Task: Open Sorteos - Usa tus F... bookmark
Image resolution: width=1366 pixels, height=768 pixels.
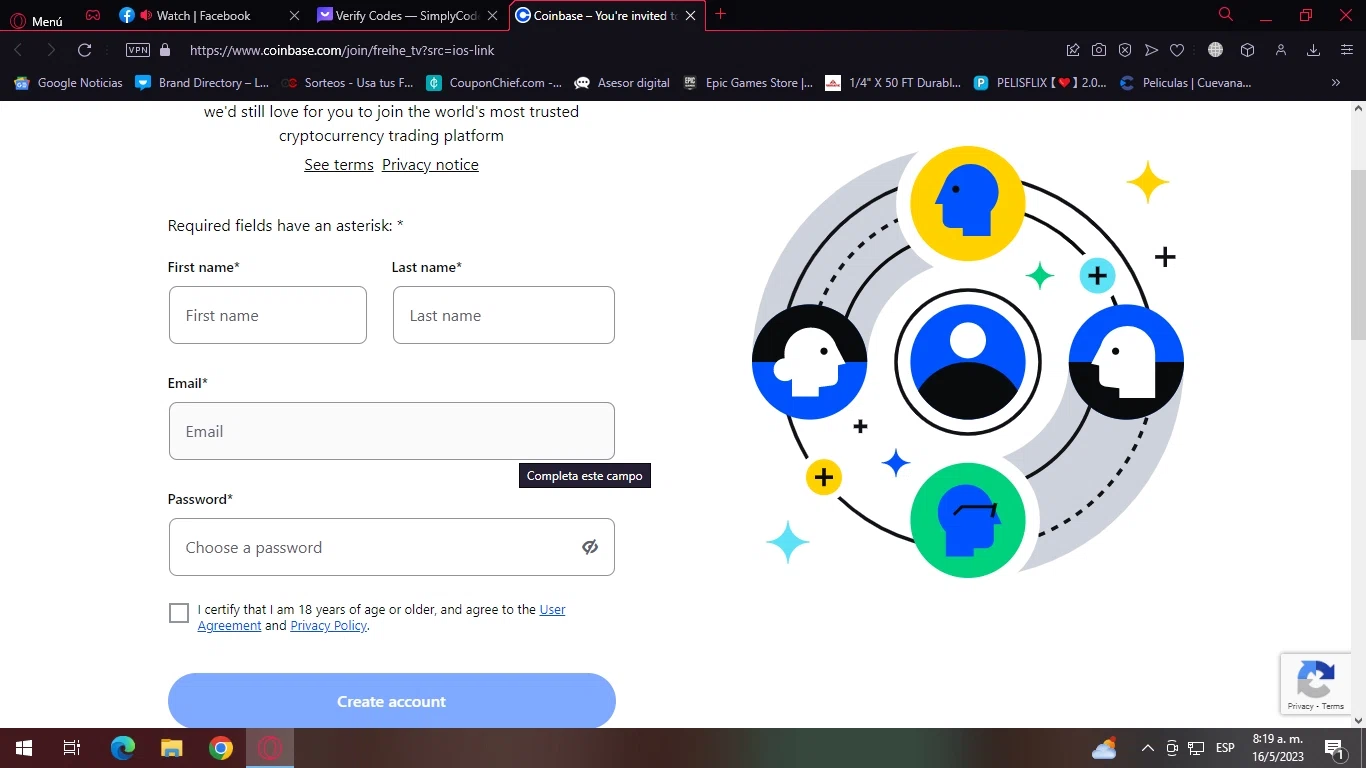Action: pos(347,83)
